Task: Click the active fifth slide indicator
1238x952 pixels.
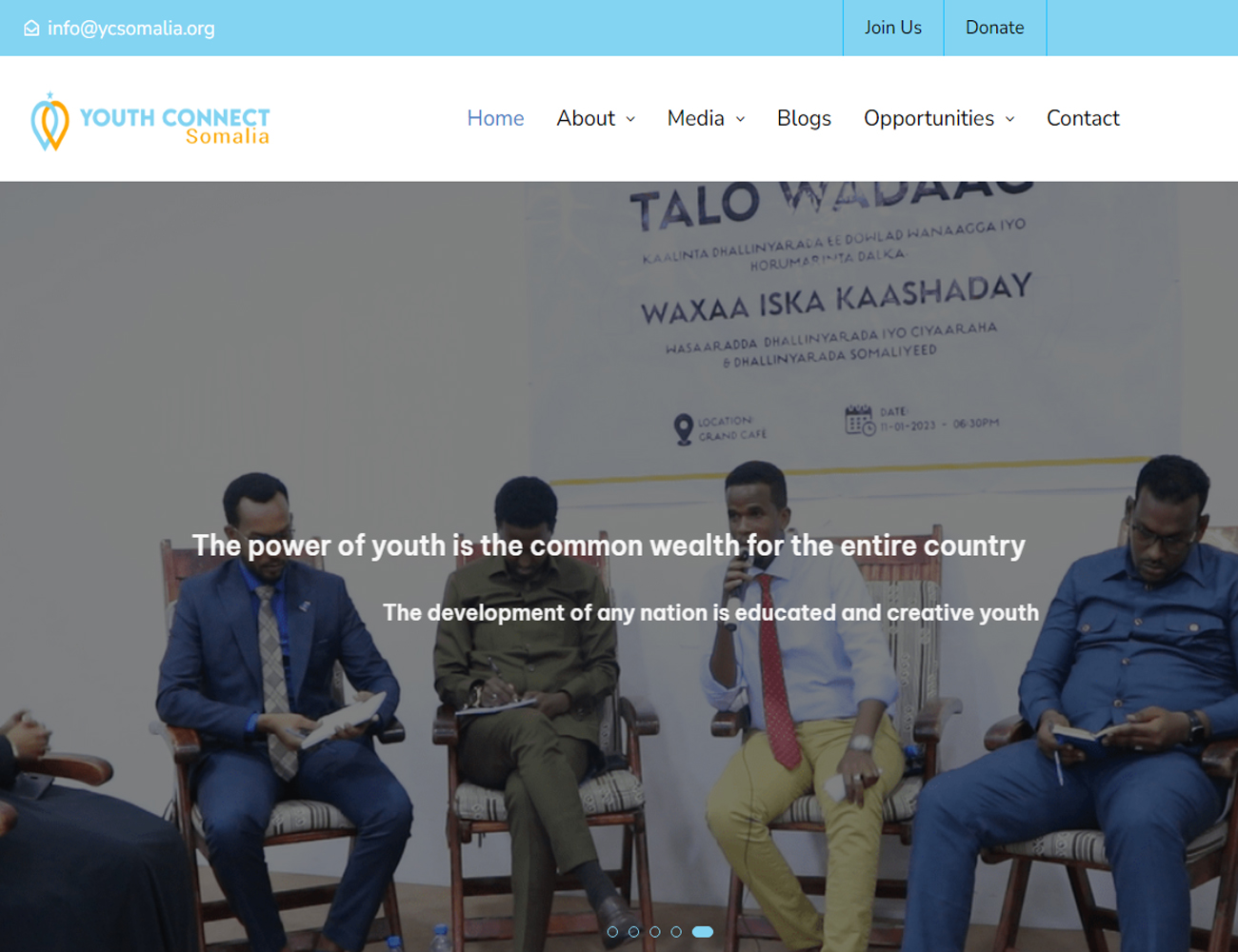Action: click(x=703, y=932)
